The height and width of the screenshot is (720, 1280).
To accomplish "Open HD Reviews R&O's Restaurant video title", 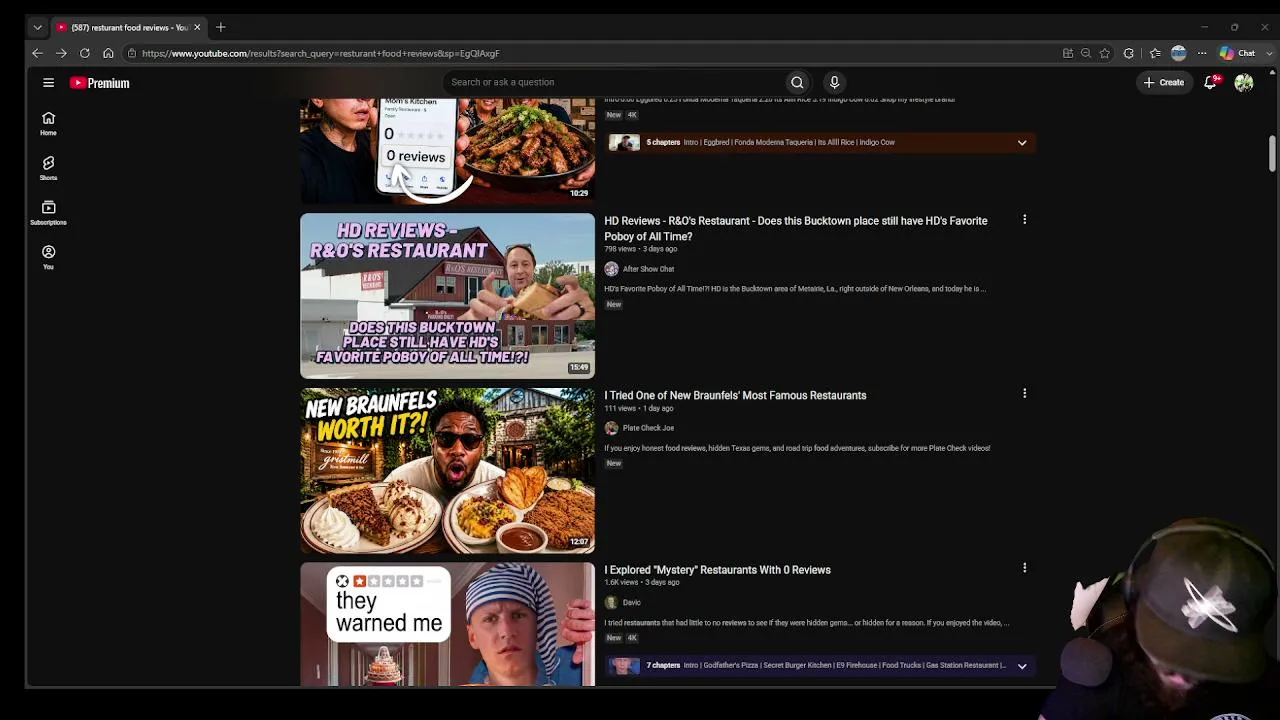I will click(x=795, y=229).
